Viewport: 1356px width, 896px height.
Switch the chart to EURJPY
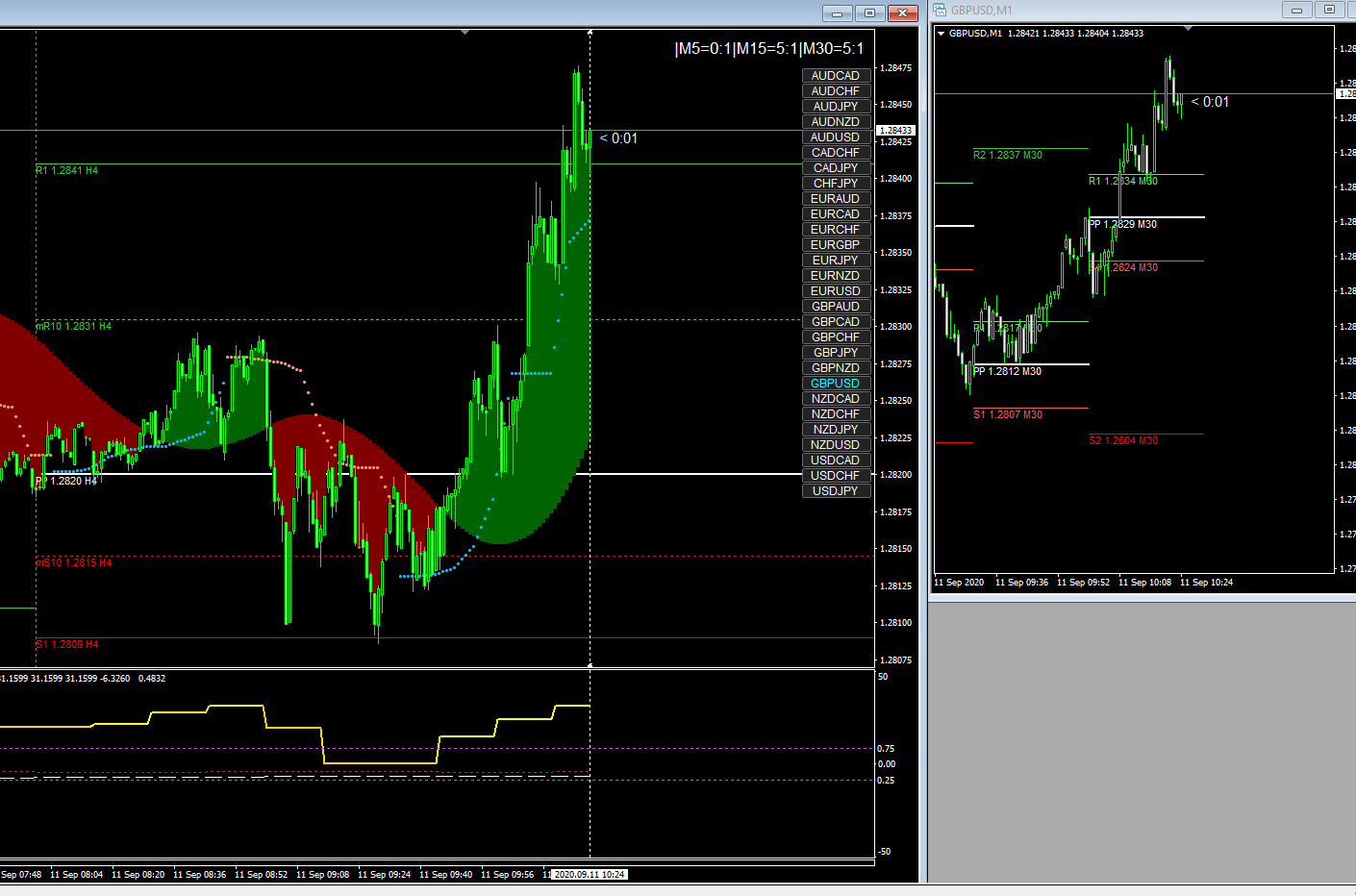[836, 261]
